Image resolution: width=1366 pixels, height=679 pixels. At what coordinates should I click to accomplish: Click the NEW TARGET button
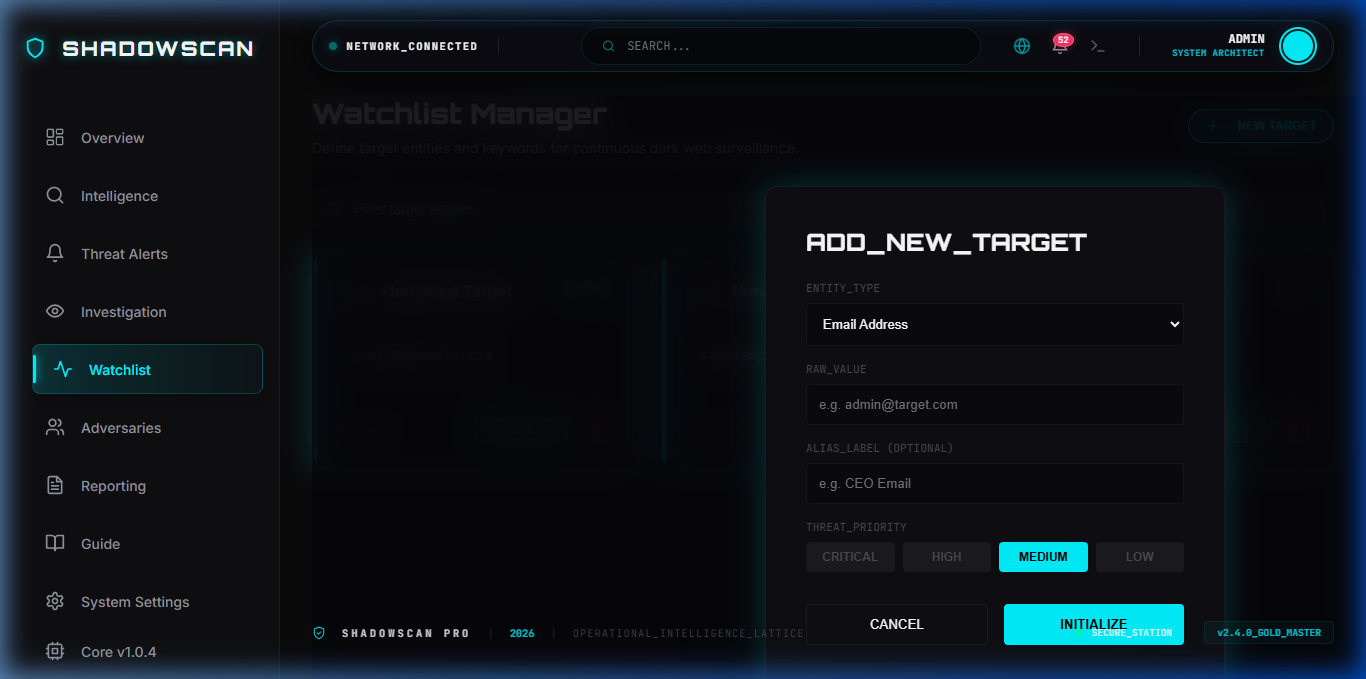click(1261, 126)
